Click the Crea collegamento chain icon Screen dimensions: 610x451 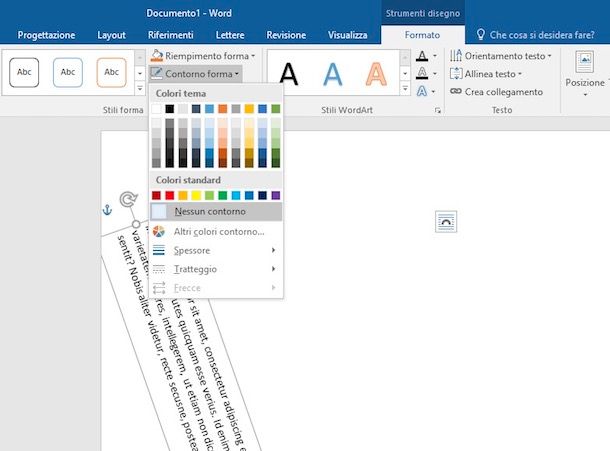pyautogui.click(x=456, y=91)
